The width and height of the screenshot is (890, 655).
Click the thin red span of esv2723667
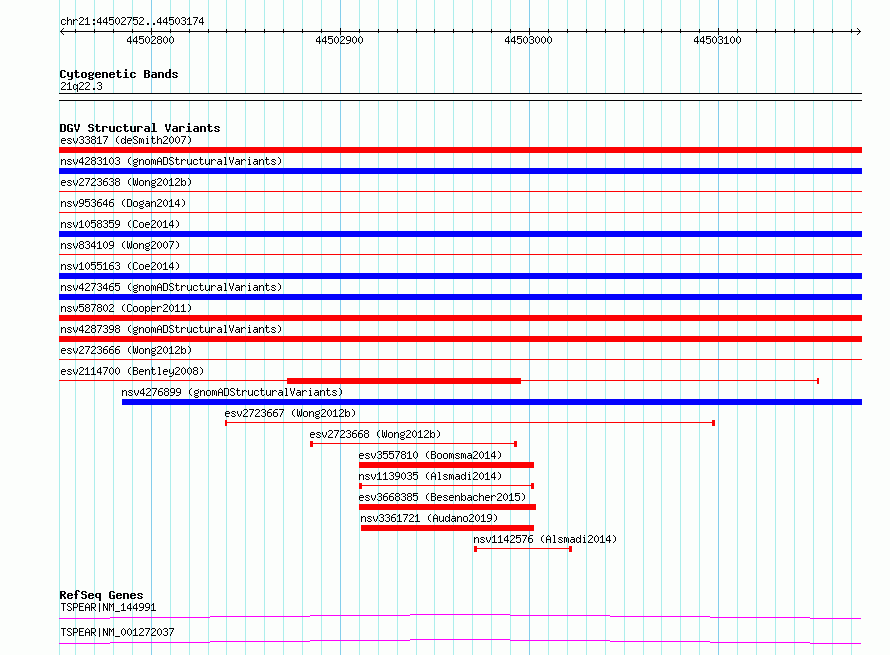click(x=470, y=423)
